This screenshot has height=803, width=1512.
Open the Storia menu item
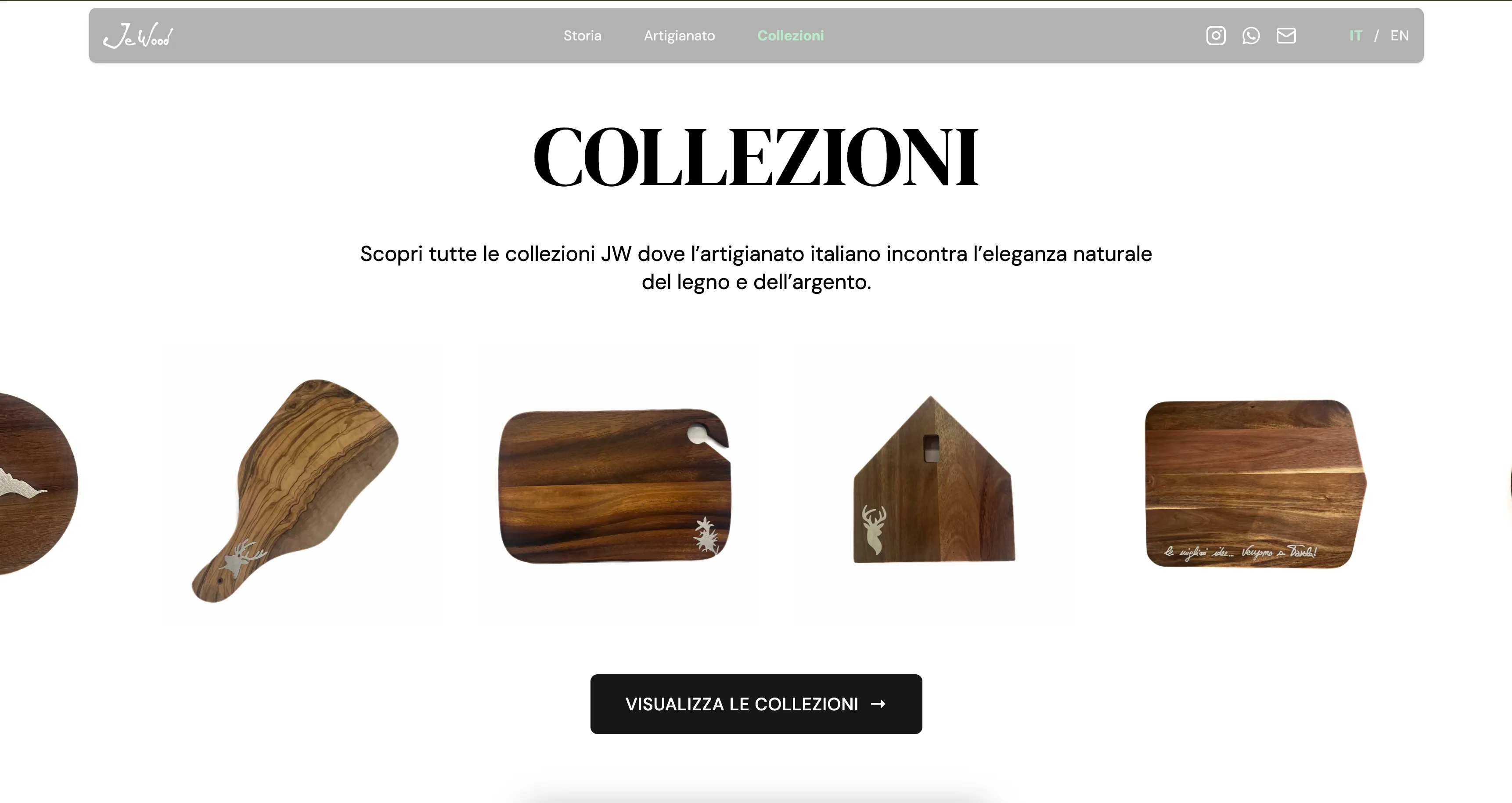pos(582,35)
